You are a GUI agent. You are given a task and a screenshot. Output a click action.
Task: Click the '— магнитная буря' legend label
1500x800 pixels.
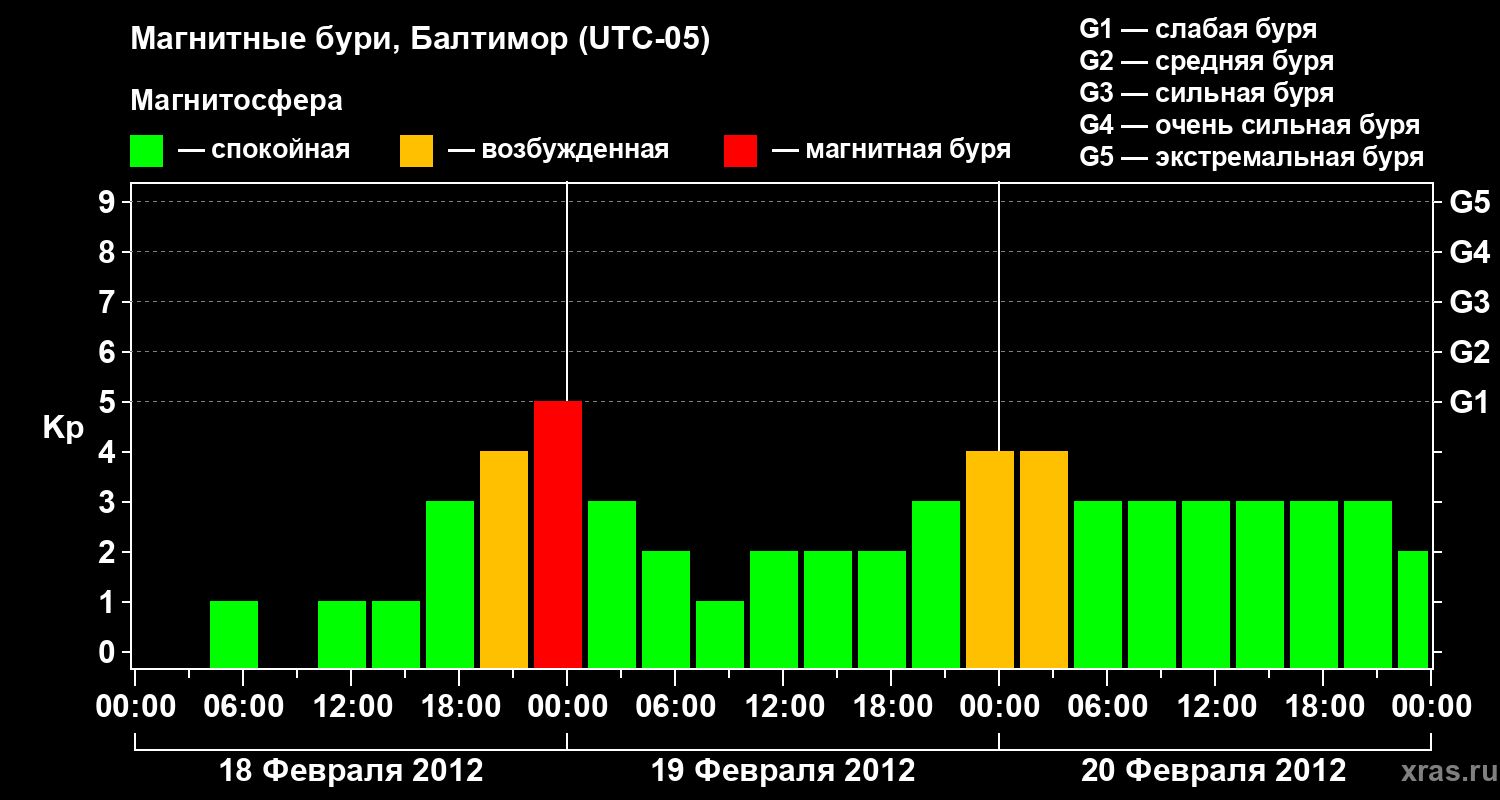[x=892, y=150]
